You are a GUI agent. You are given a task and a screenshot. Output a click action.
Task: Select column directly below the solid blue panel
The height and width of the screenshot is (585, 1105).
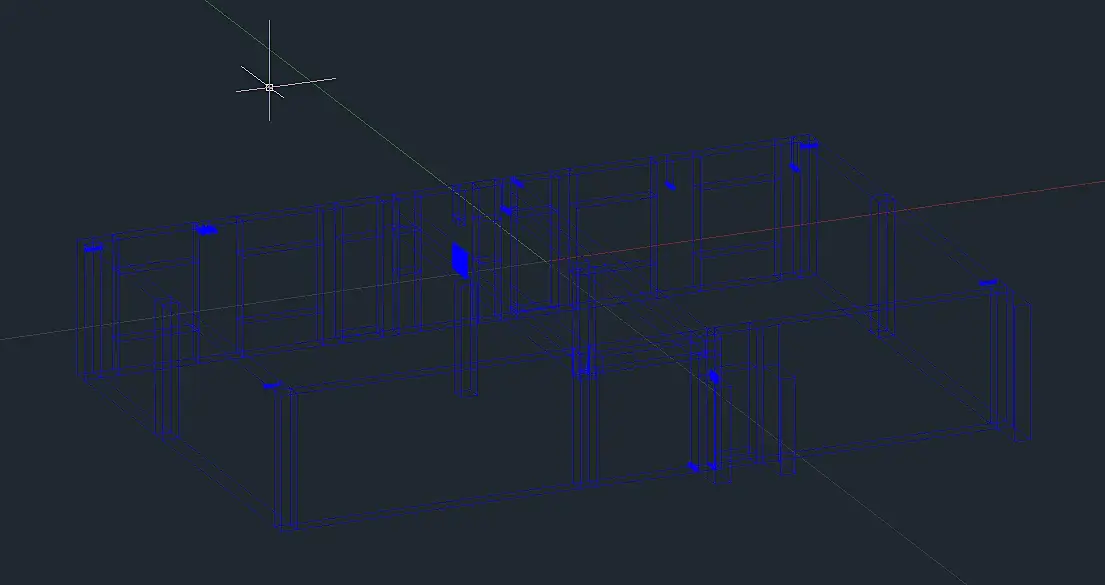pos(466,338)
